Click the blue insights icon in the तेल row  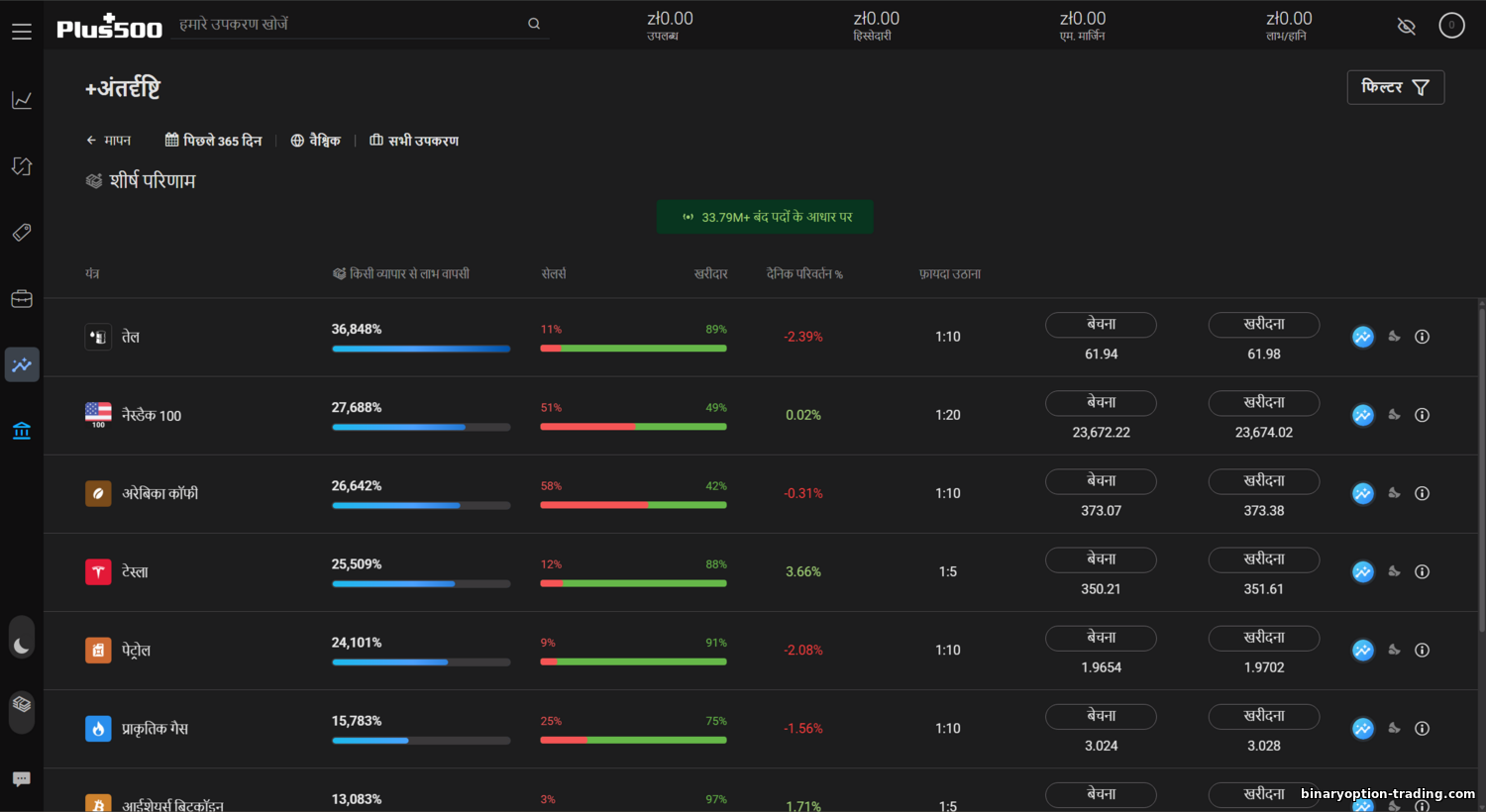1363,337
